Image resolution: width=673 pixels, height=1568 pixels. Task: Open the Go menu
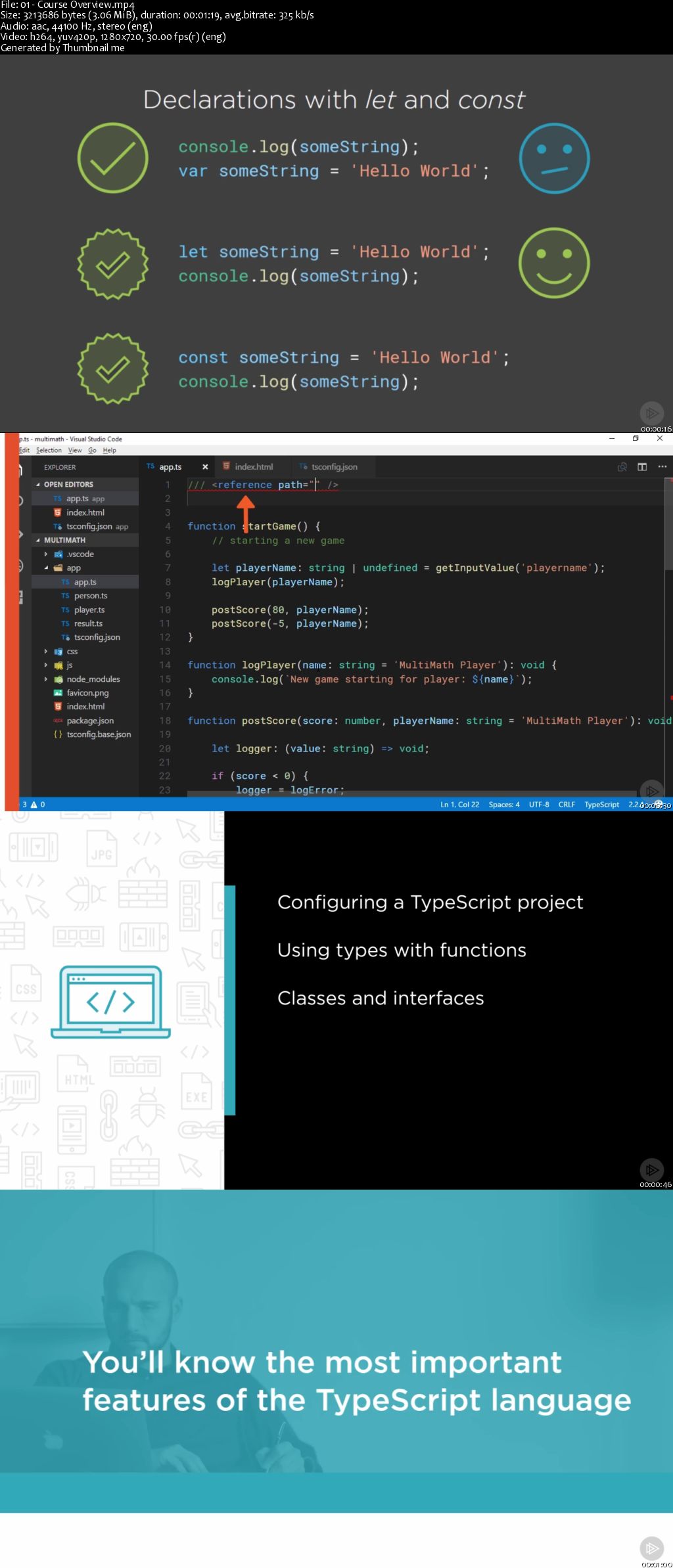(92, 451)
